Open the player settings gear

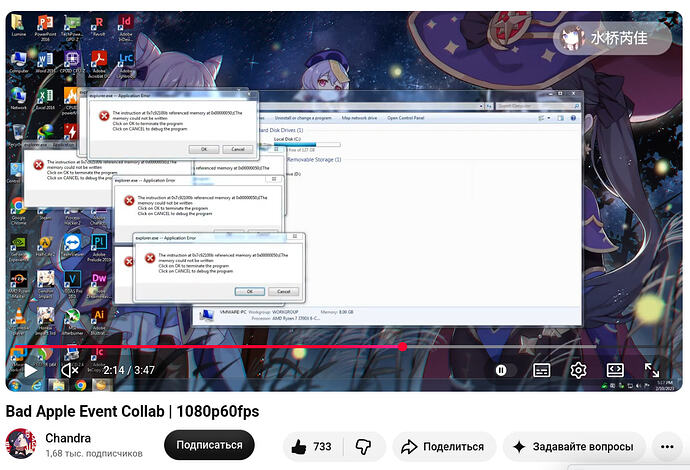[578, 370]
